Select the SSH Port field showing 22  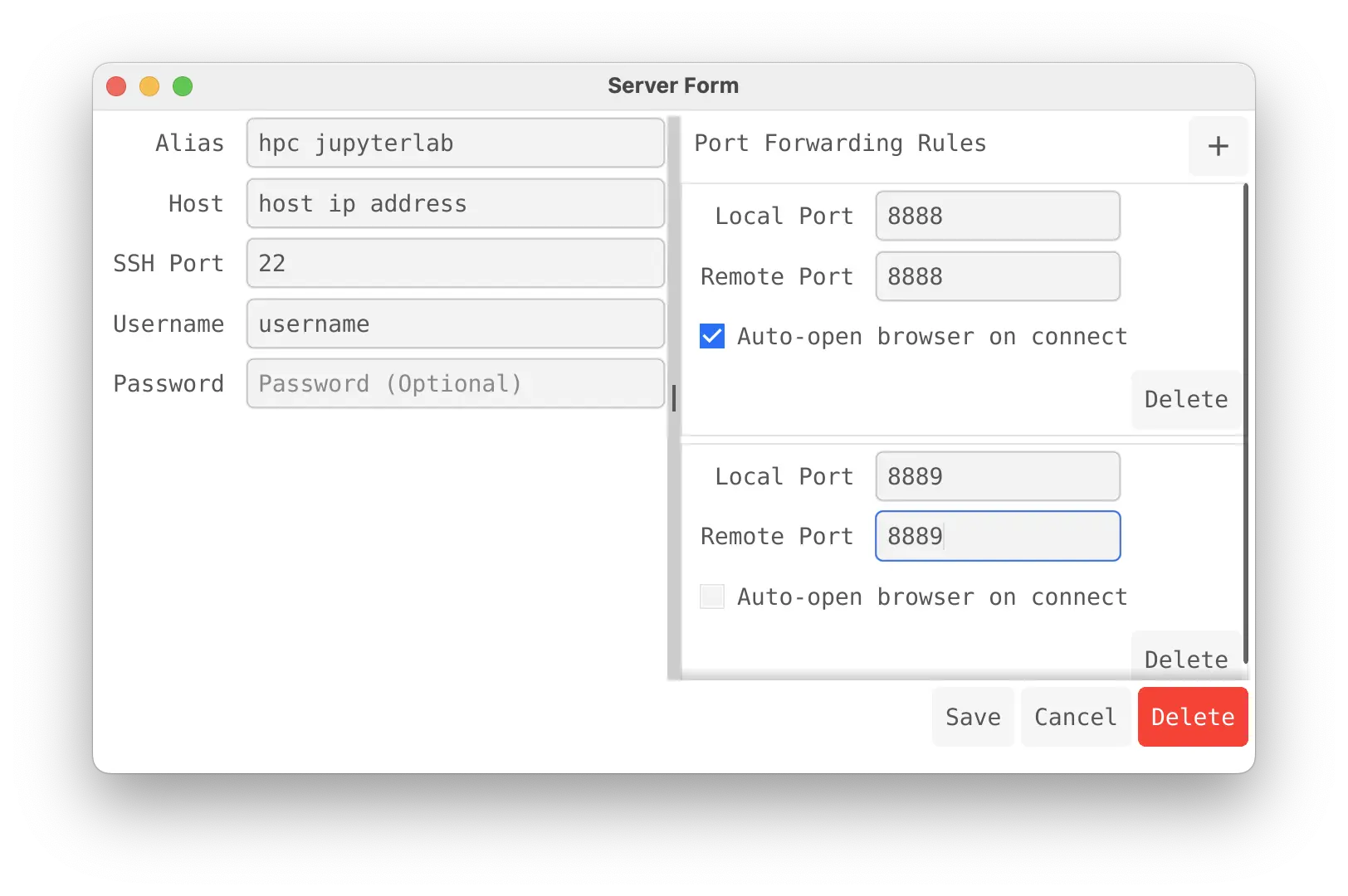pos(455,263)
